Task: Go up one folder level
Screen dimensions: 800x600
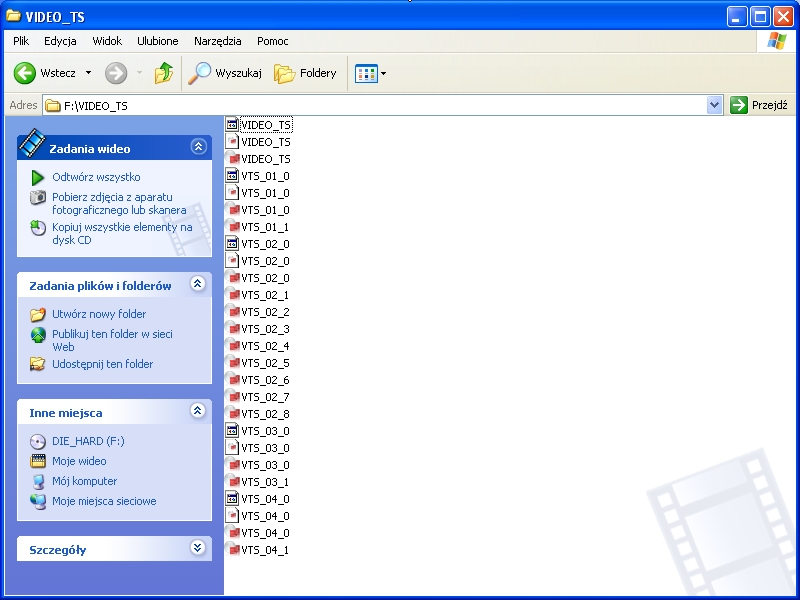Action: [x=164, y=73]
